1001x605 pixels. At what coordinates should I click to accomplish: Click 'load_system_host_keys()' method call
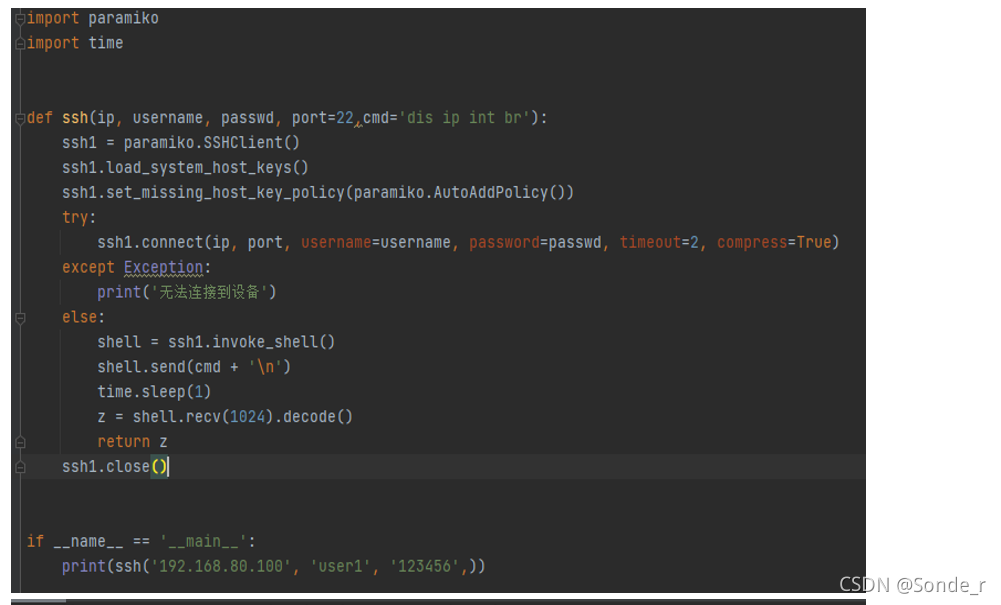pyautogui.click(x=207, y=168)
